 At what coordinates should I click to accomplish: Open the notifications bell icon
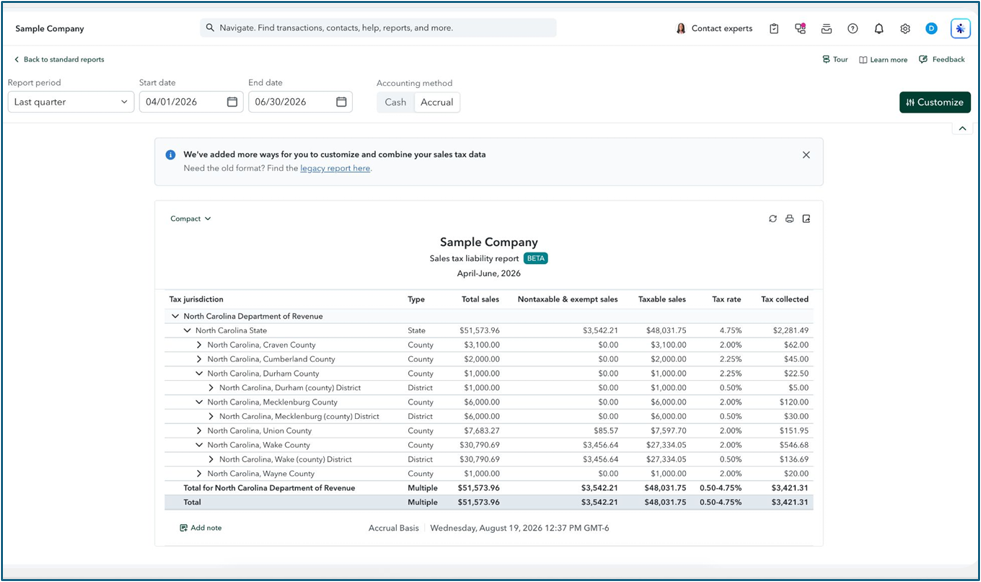878,29
